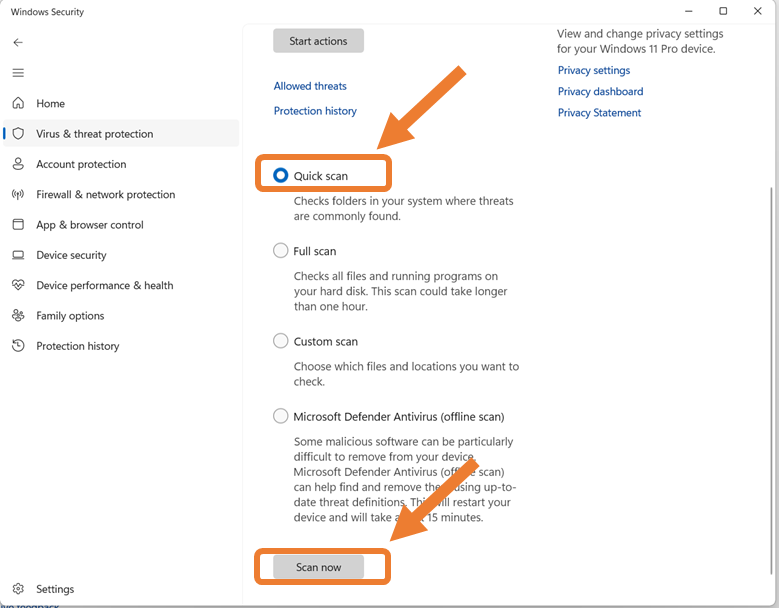Viewport: 779px width, 608px height.
Task: Click the Device security icon
Action: [18, 255]
